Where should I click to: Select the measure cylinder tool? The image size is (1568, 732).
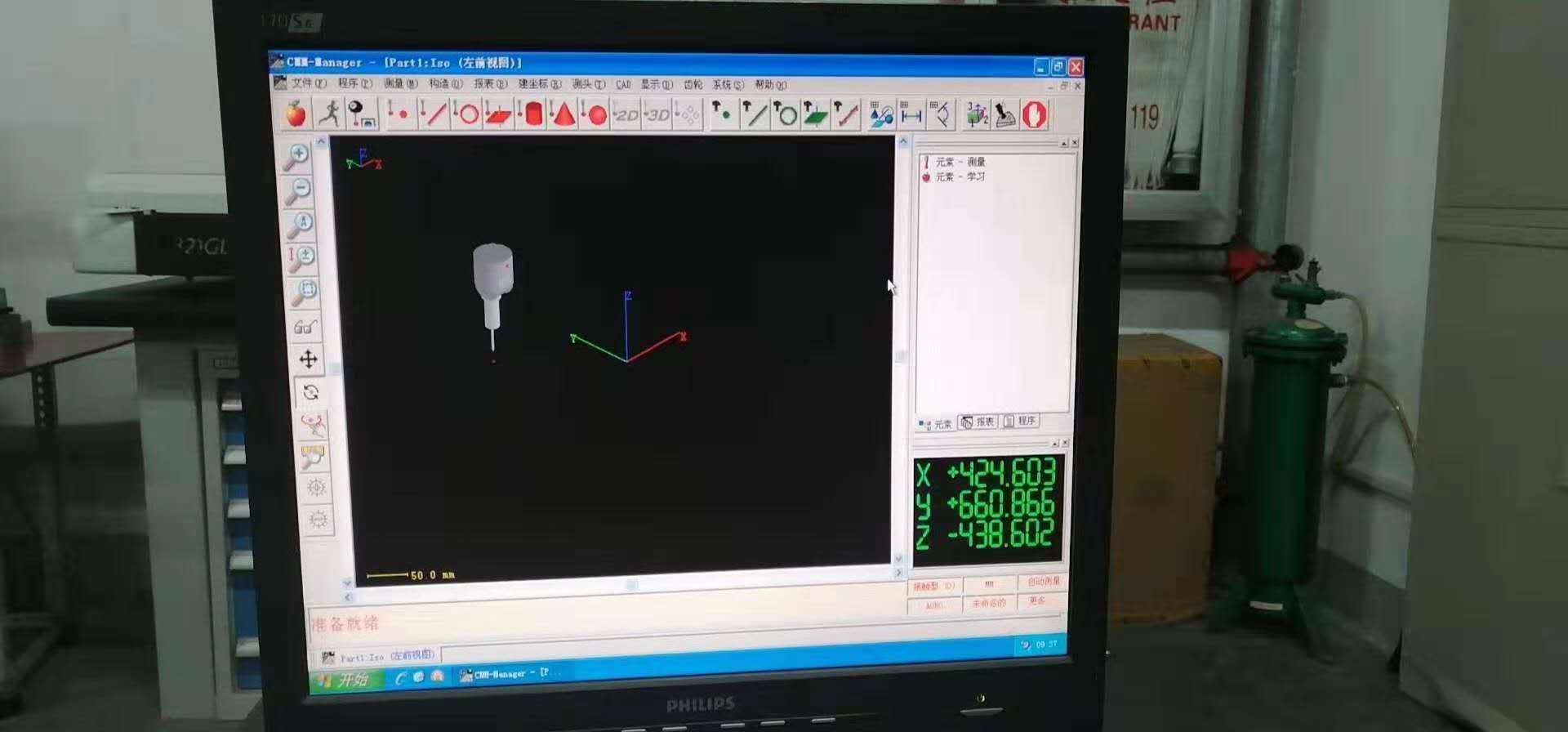531,114
